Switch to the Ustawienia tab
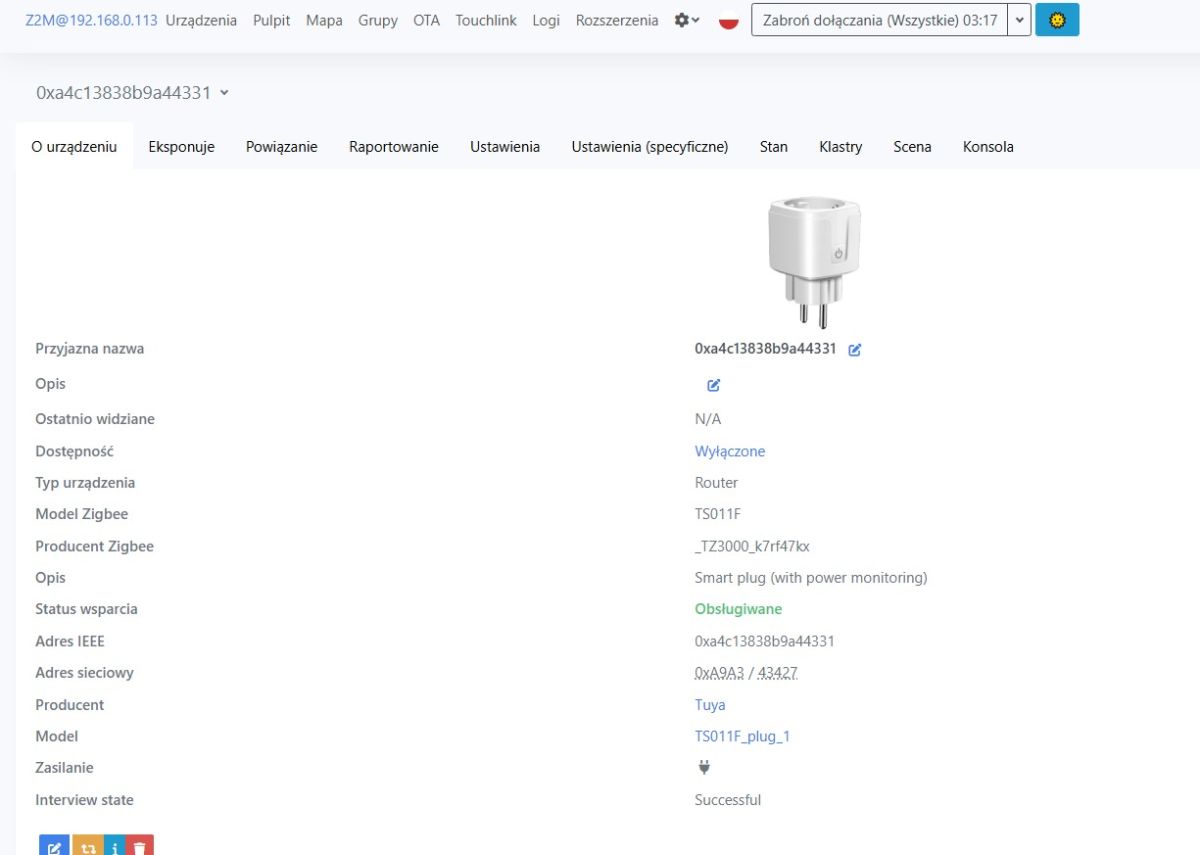 click(505, 146)
